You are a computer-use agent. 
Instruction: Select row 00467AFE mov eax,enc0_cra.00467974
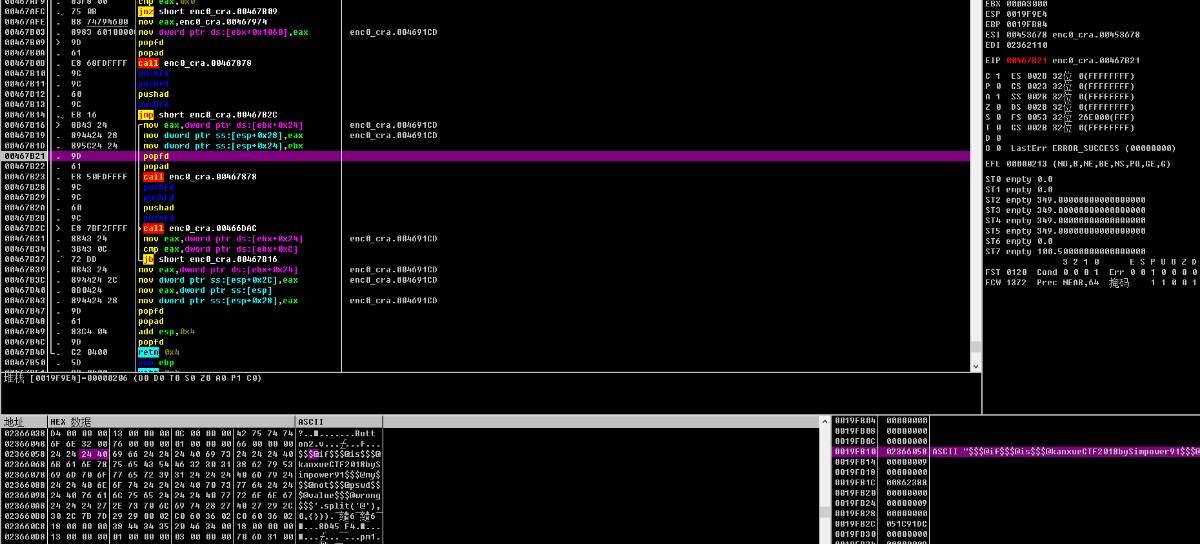tap(486, 21)
